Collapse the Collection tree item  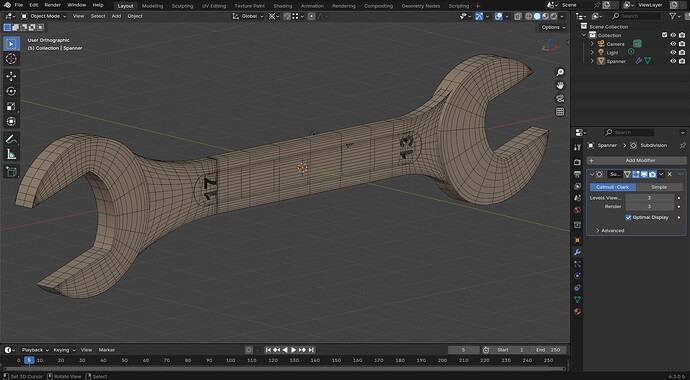point(584,35)
